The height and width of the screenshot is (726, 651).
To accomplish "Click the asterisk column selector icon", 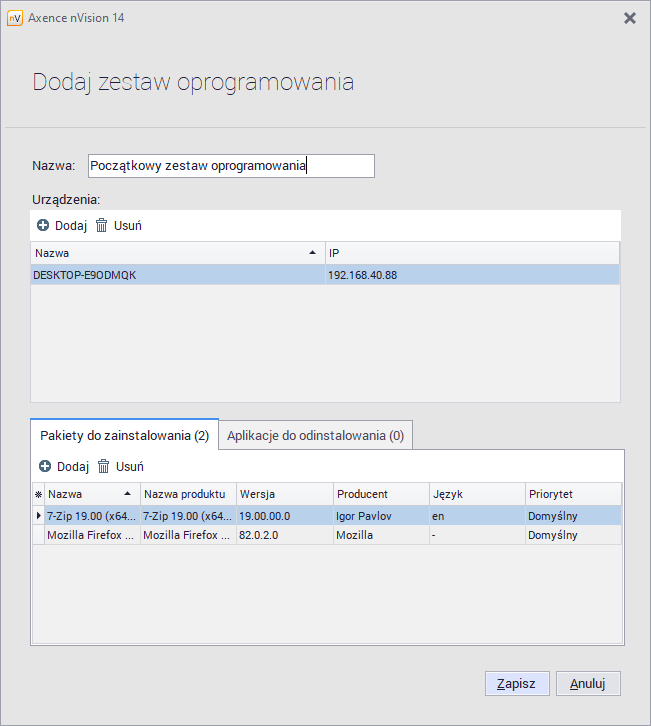I will pyautogui.click(x=39, y=495).
